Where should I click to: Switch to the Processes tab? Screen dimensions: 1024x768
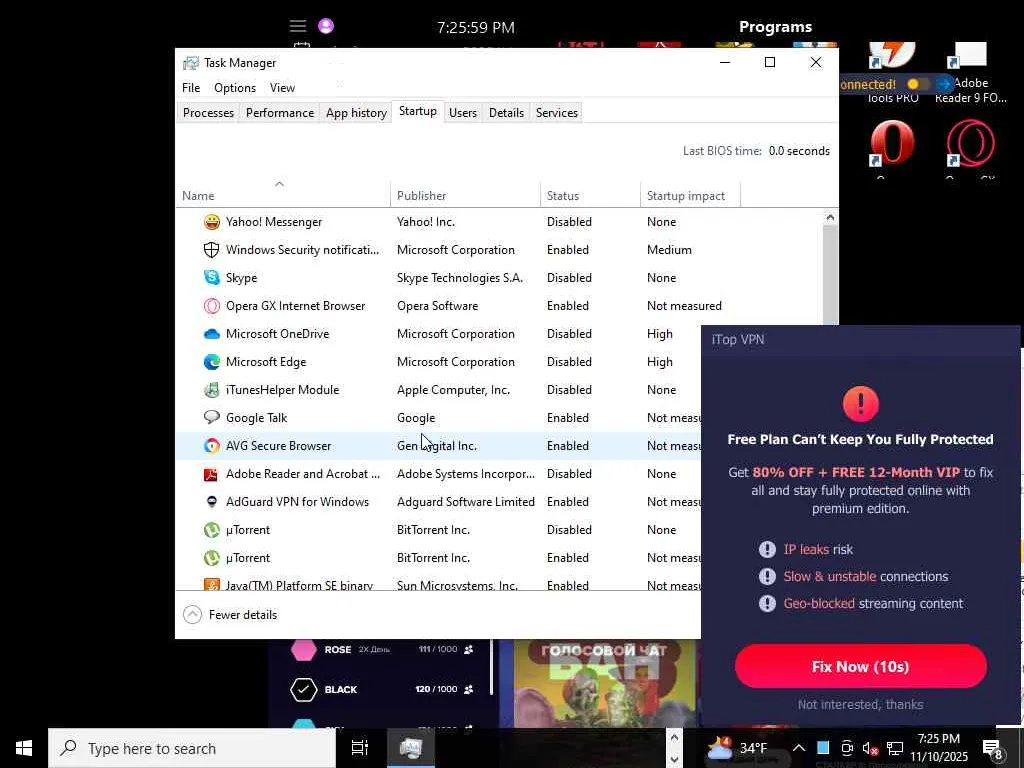(208, 113)
